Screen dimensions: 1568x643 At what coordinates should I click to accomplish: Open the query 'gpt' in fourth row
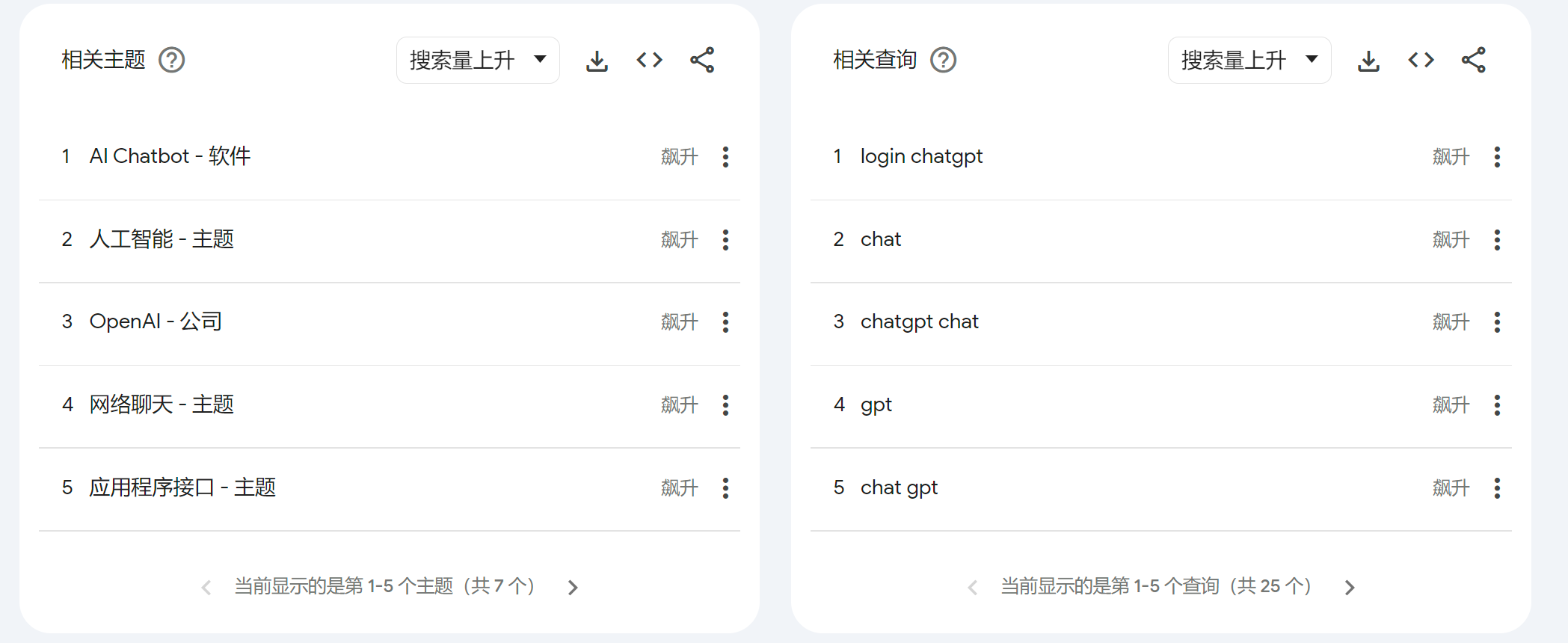click(876, 405)
